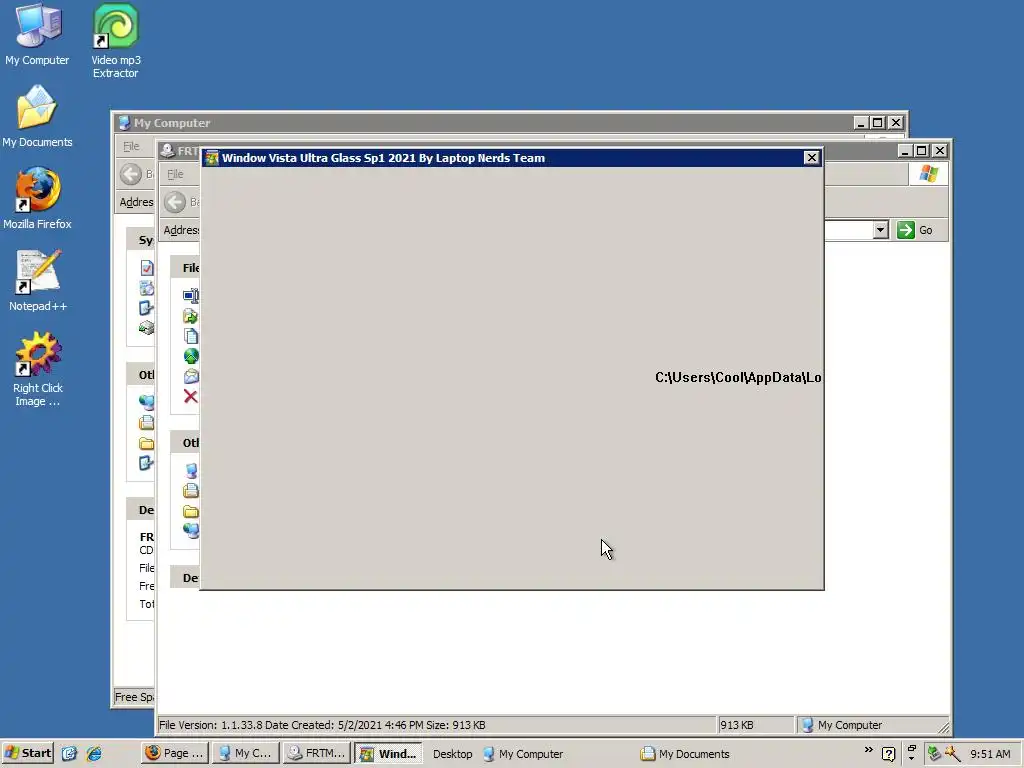Open My Computer link on taskbar Desktop toolbar
1024x768 pixels.
pyautogui.click(x=523, y=754)
